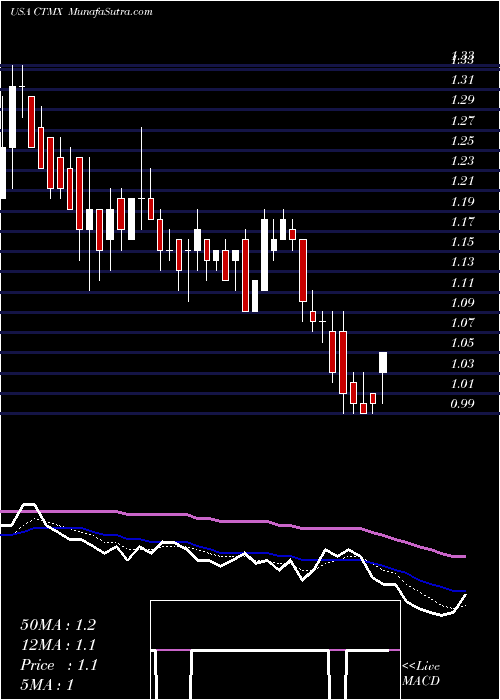This screenshot has width=500, height=700.
Task: Select the 1.17 price axis label
Action: click(x=462, y=222)
